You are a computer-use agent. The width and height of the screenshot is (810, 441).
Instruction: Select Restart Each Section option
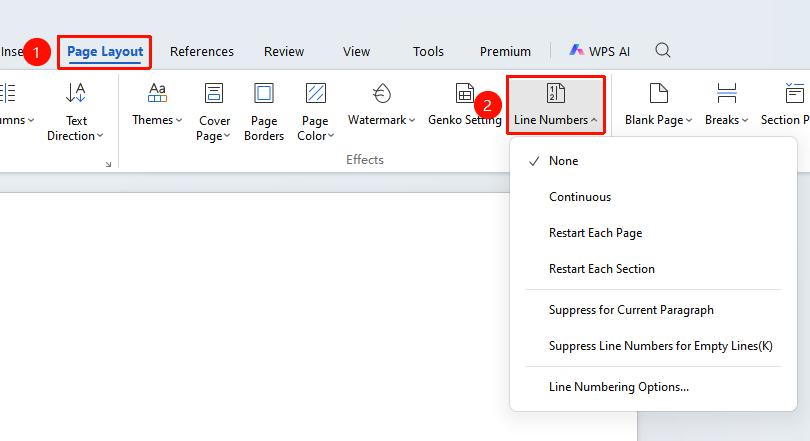point(653,269)
